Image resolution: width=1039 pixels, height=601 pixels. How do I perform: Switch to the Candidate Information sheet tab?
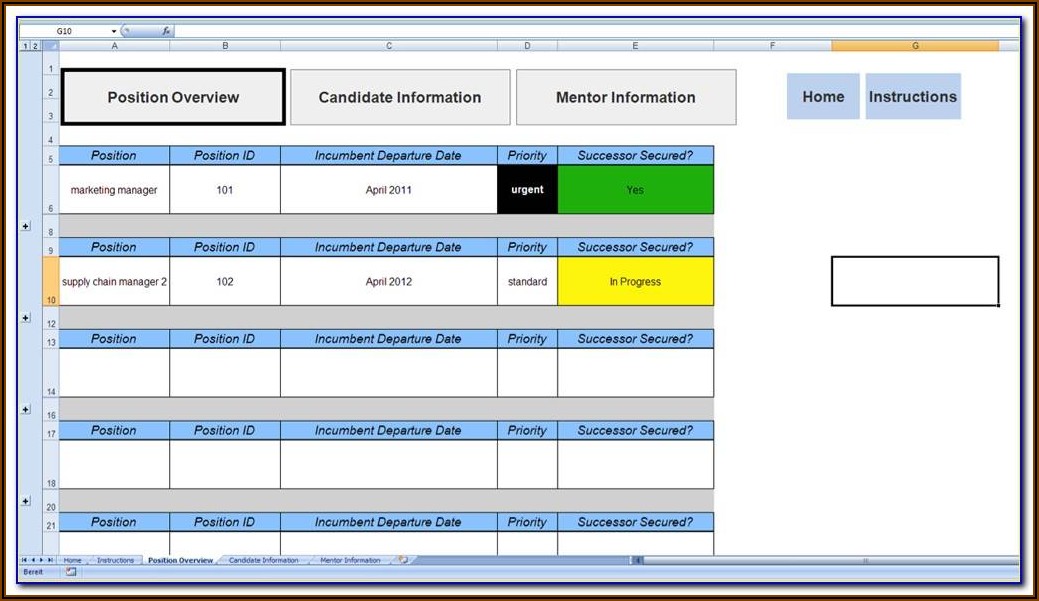[263, 560]
